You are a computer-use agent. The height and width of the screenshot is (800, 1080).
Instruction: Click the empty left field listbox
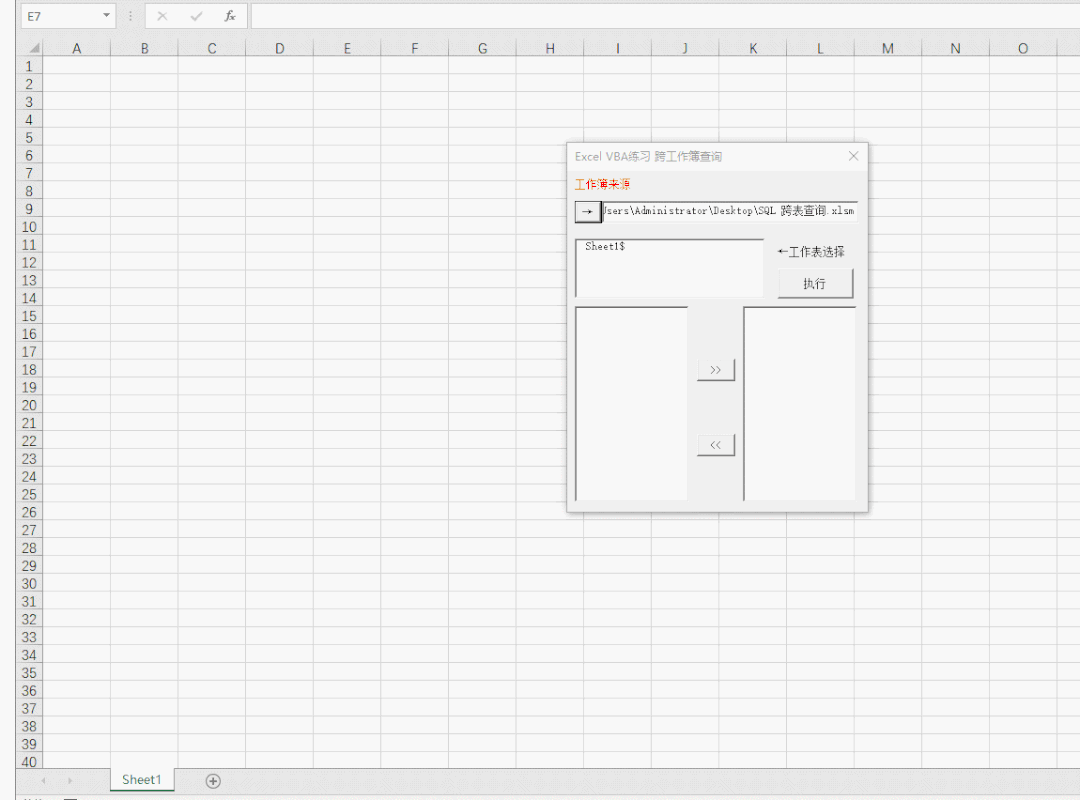(x=632, y=404)
